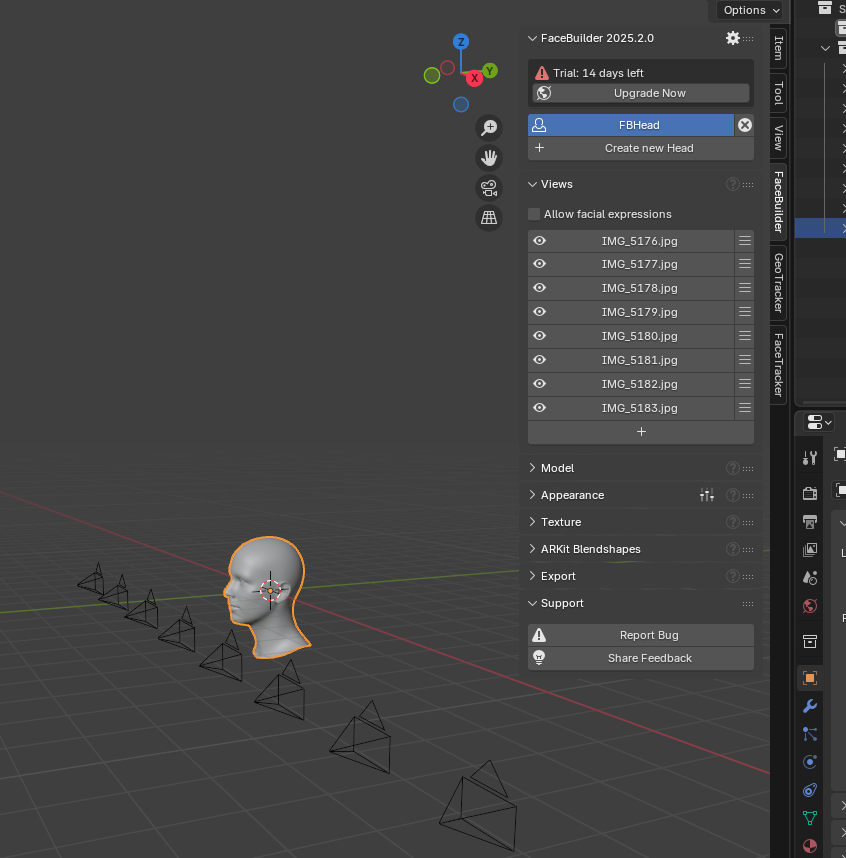
Task: Toggle camera view icon in viewport
Action: 489,188
